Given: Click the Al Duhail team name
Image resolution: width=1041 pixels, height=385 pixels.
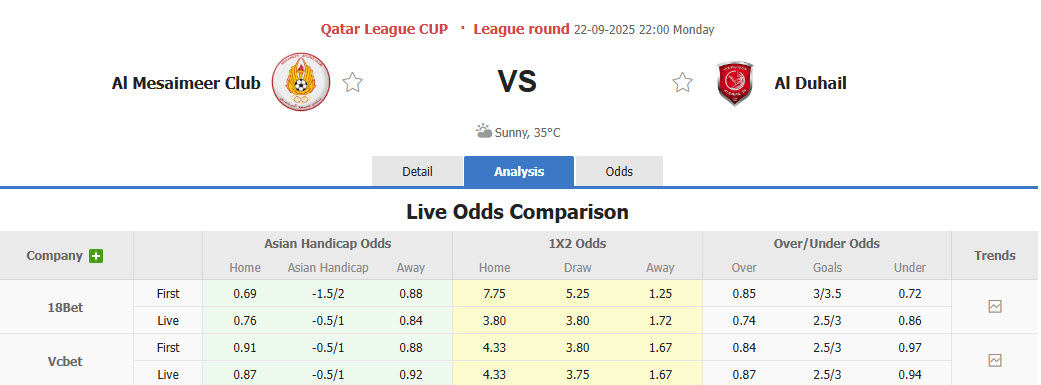Looking at the screenshot, I should point(810,83).
